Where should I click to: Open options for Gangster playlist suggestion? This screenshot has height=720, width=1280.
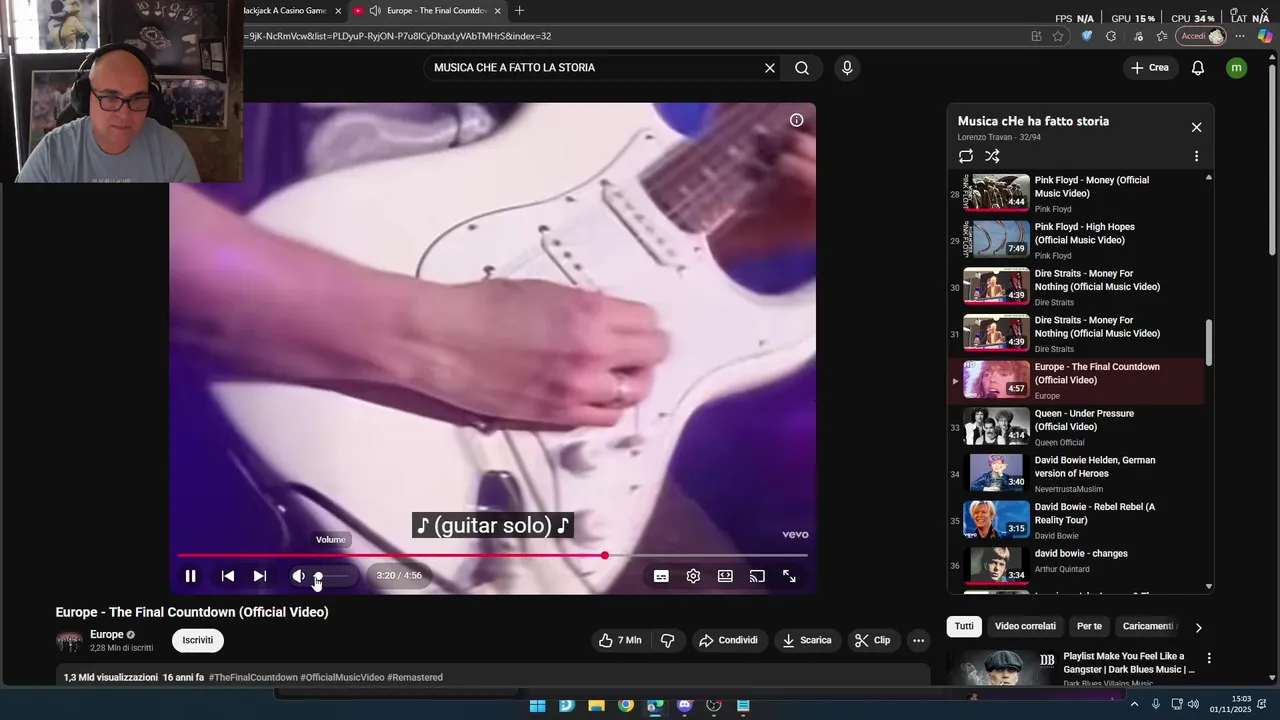coord(1209,658)
